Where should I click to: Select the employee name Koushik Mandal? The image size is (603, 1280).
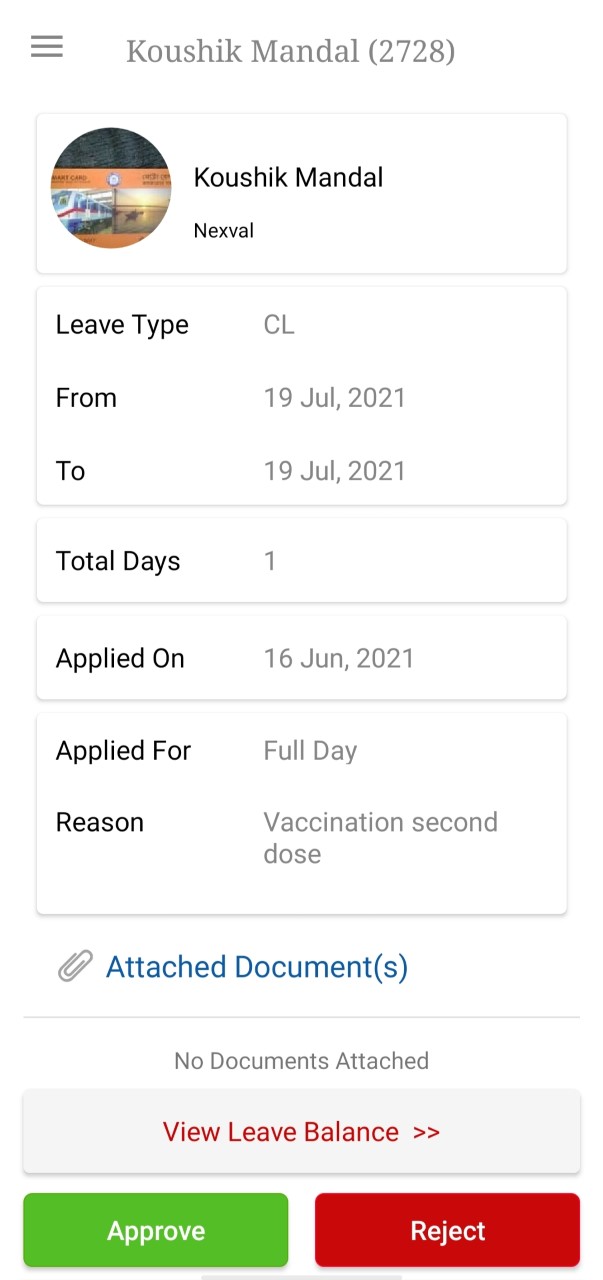click(288, 177)
